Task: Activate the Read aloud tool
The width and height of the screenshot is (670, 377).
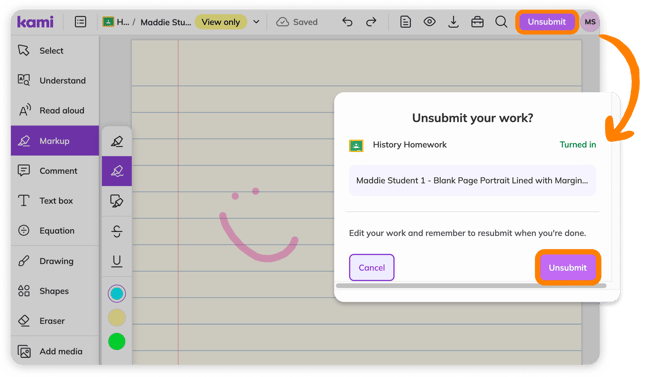Action: tap(55, 110)
